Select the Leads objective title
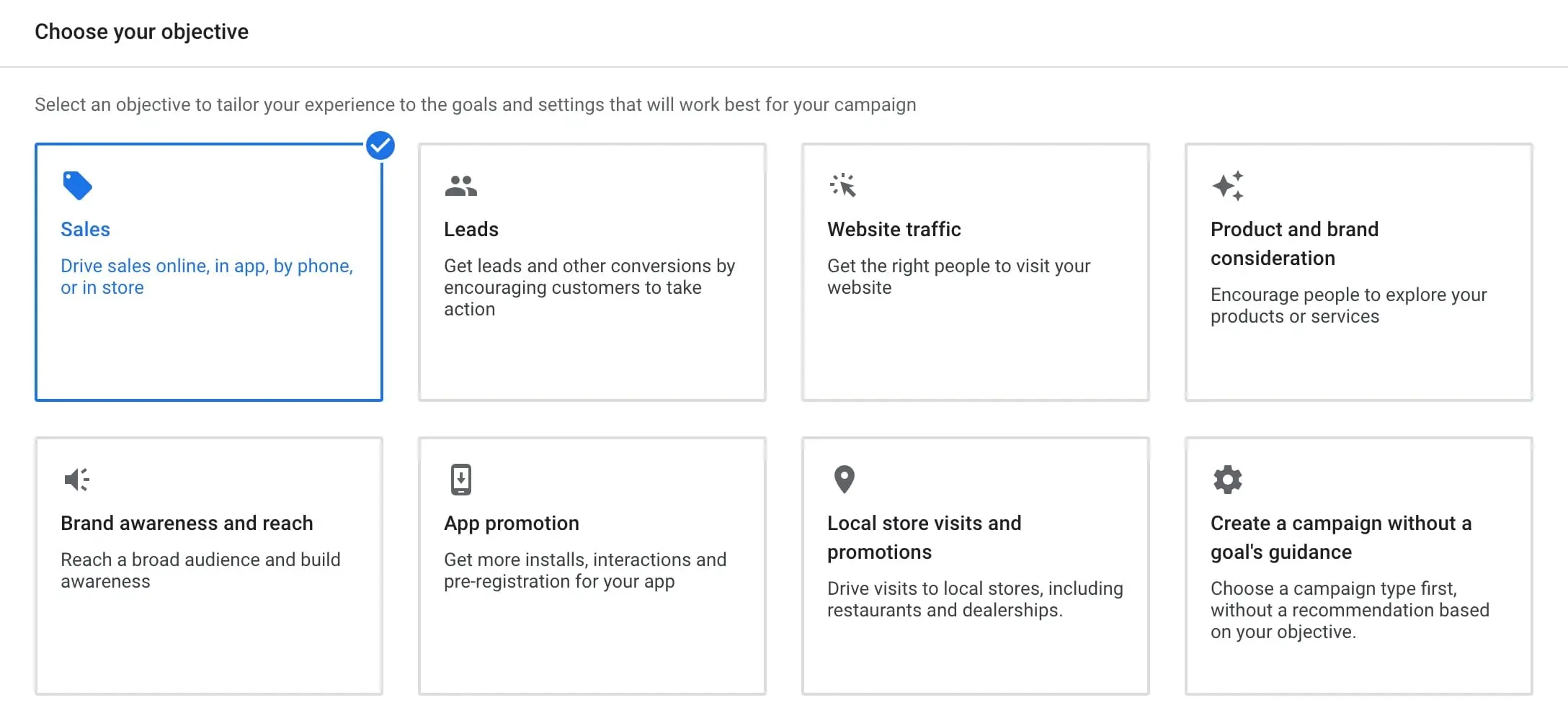 471,229
